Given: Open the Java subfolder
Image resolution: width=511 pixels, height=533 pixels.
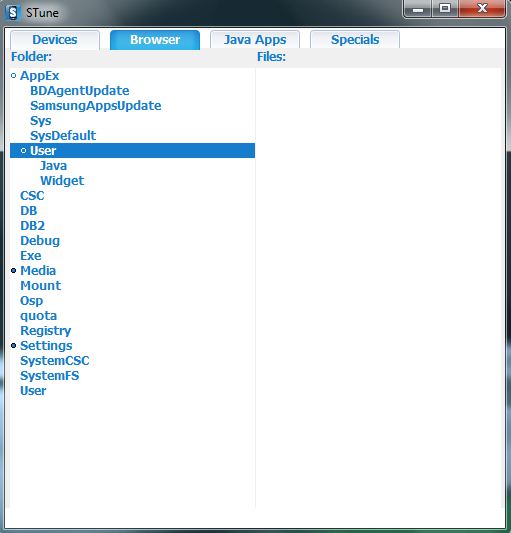Looking at the screenshot, I should click(53, 166).
